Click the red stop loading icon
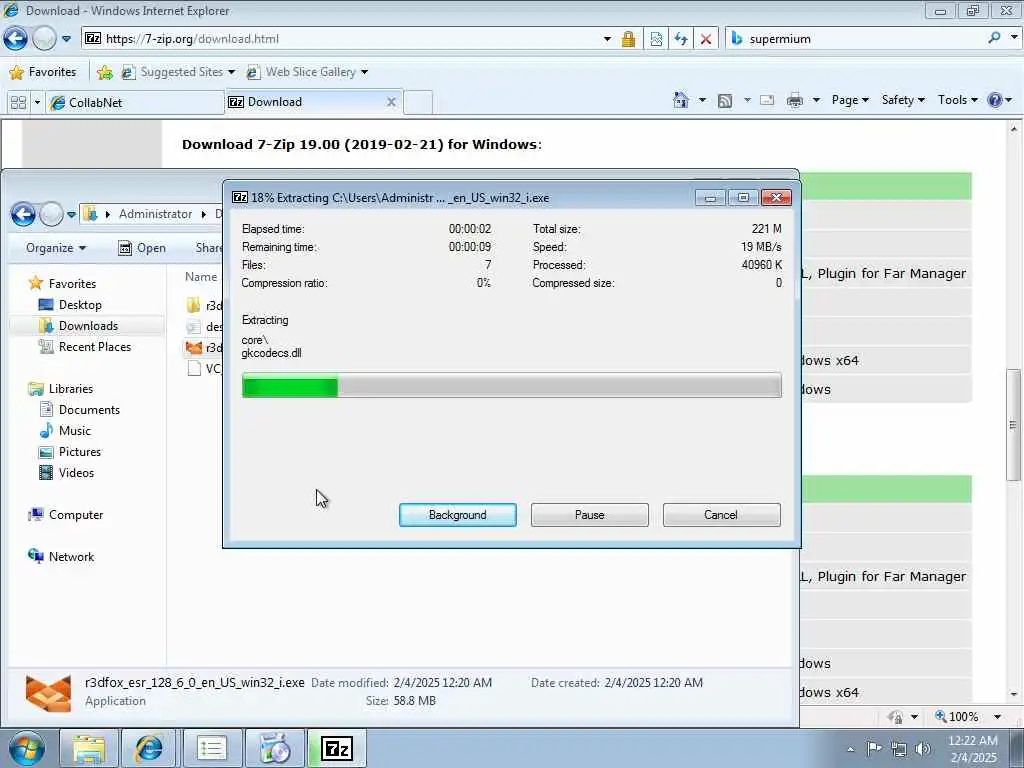 (706, 39)
